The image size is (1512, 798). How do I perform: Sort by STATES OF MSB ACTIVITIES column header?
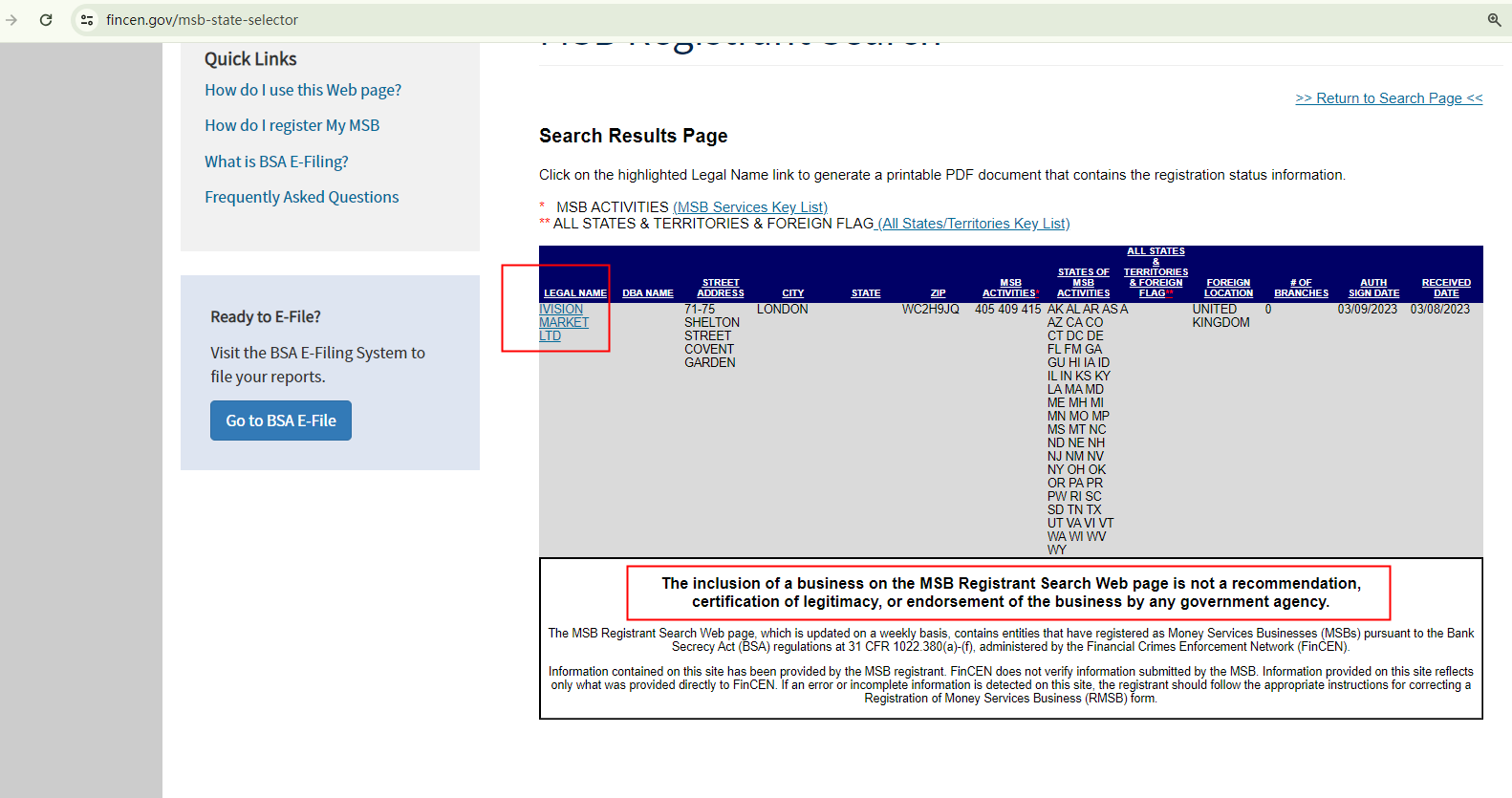[x=1084, y=283]
